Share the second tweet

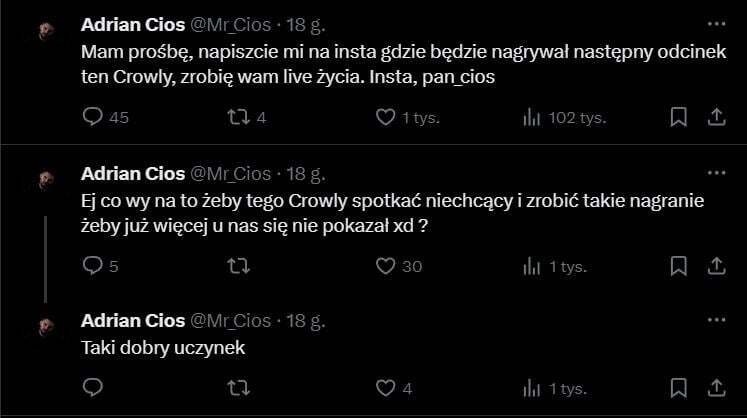[x=715, y=266]
